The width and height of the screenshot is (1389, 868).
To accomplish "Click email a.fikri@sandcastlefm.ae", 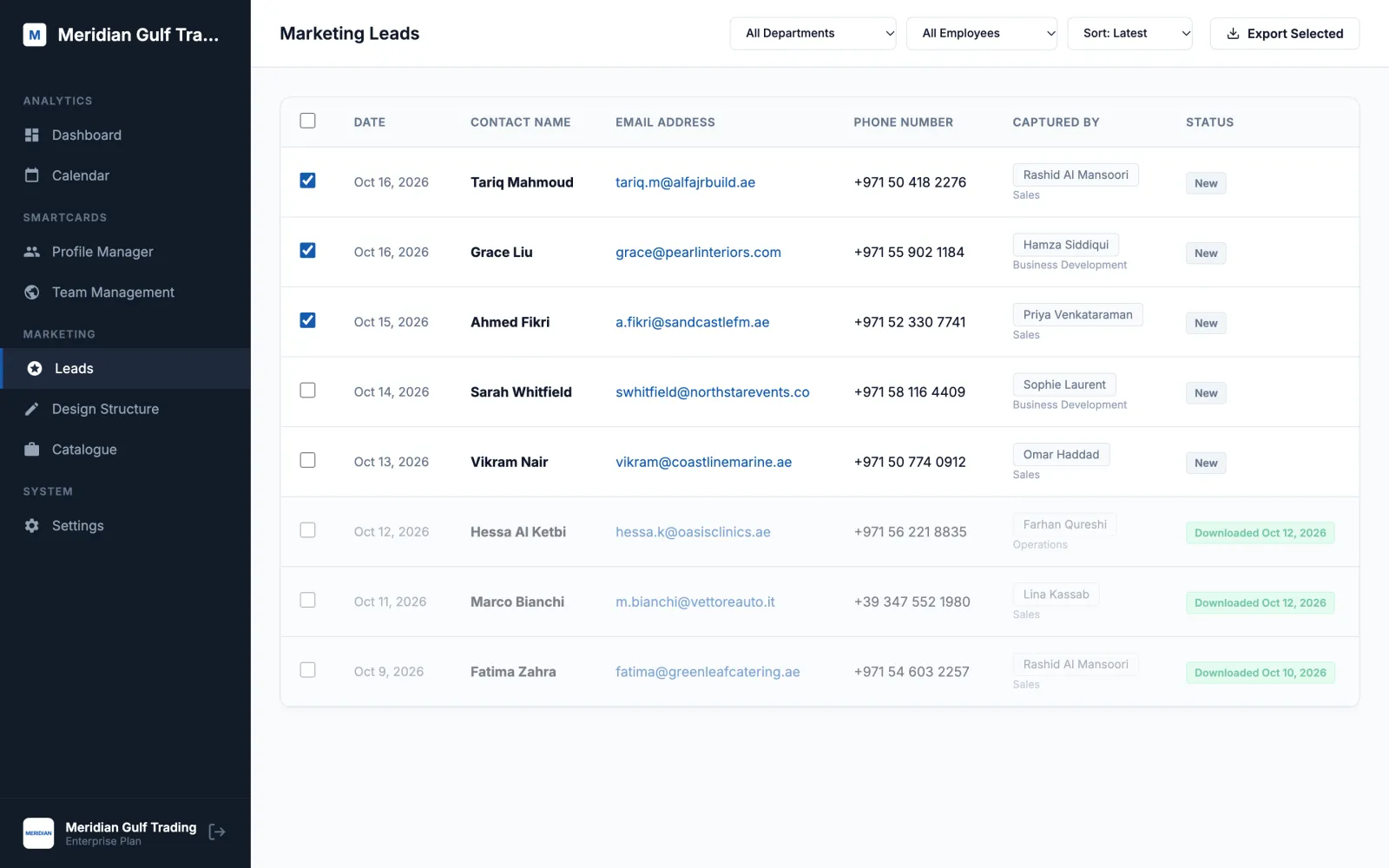I will click(692, 322).
